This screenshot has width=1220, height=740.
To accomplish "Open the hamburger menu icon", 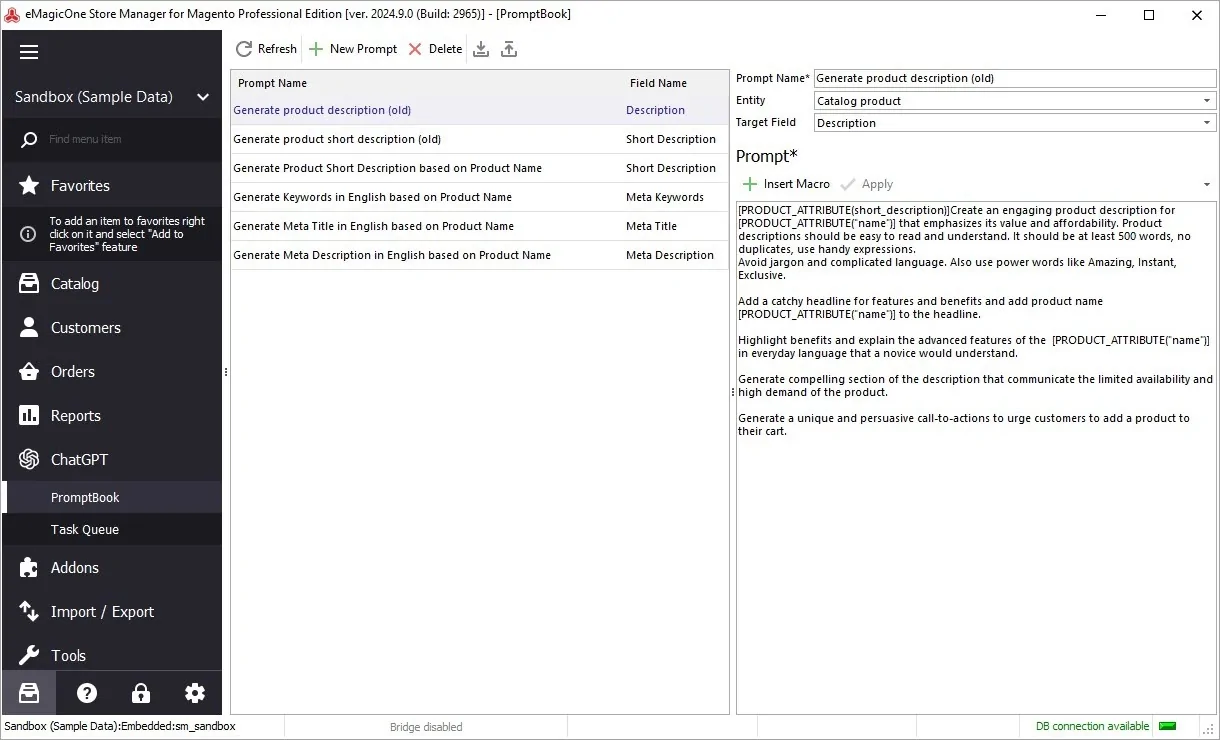I will coord(29,53).
